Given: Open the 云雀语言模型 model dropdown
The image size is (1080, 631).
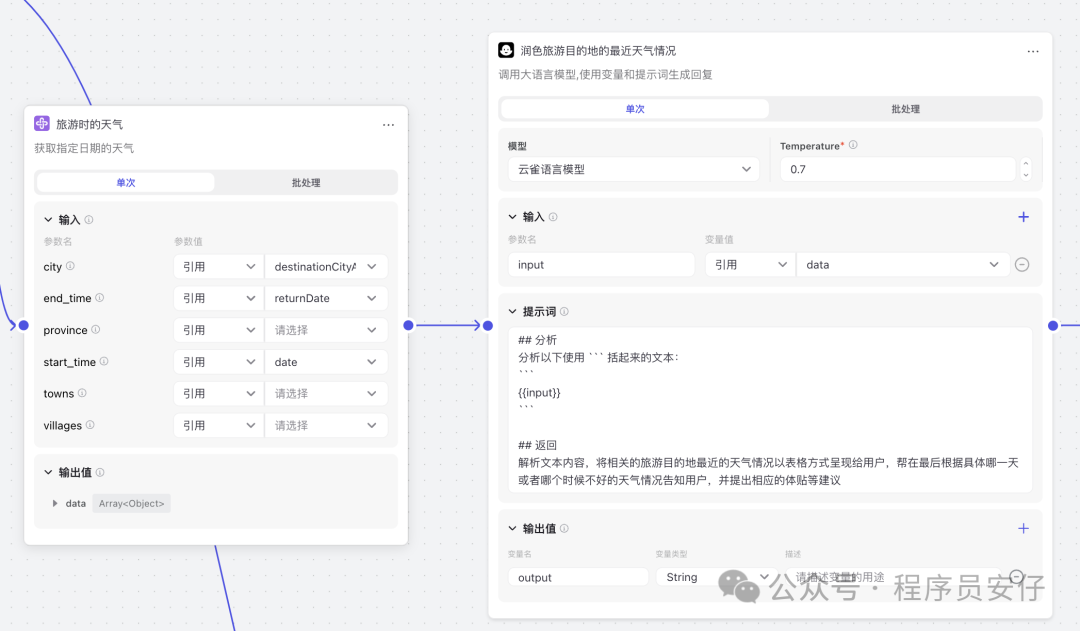Looking at the screenshot, I should point(634,169).
